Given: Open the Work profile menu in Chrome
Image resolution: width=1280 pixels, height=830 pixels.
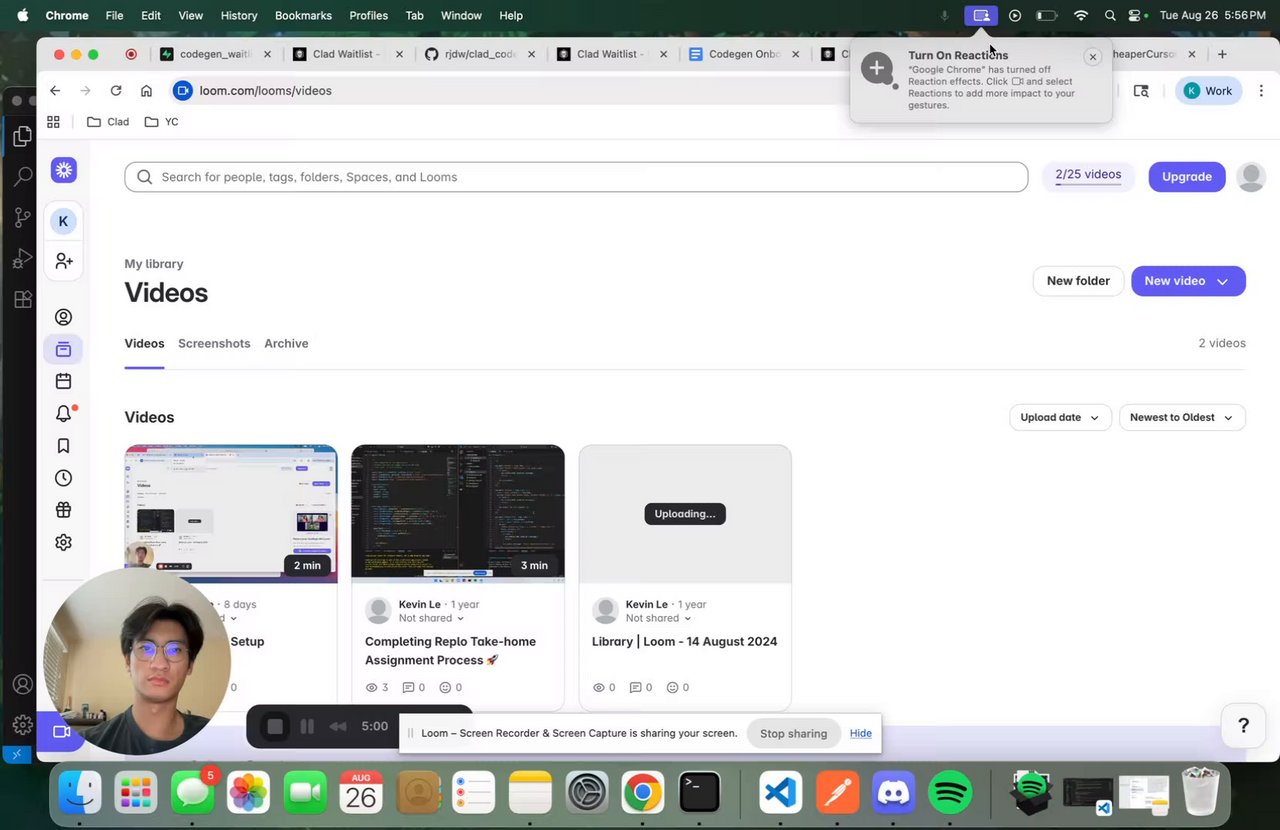Looking at the screenshot, I should pyautogui.click(x=1208, y=90).
